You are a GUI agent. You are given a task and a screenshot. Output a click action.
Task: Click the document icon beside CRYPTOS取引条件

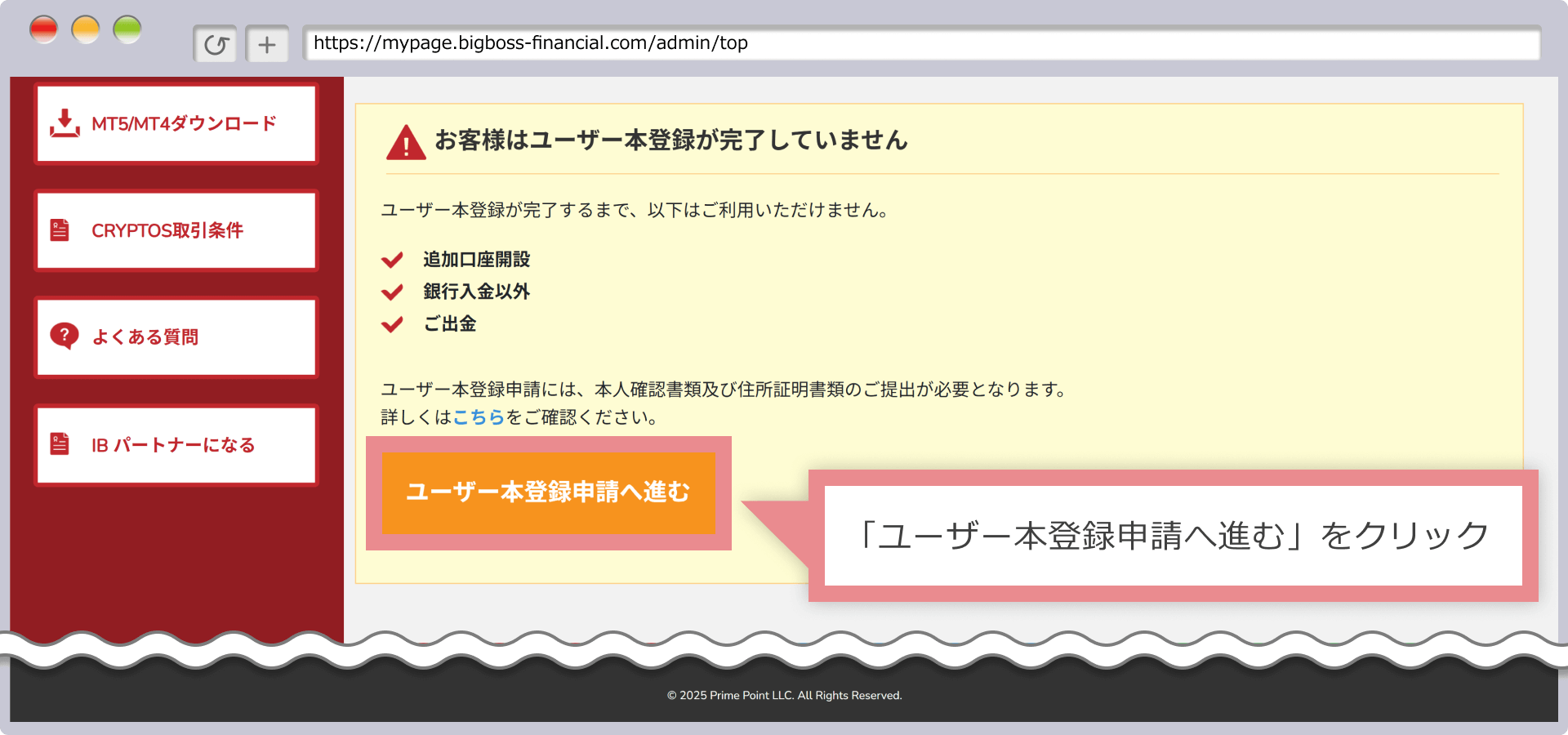60,230
